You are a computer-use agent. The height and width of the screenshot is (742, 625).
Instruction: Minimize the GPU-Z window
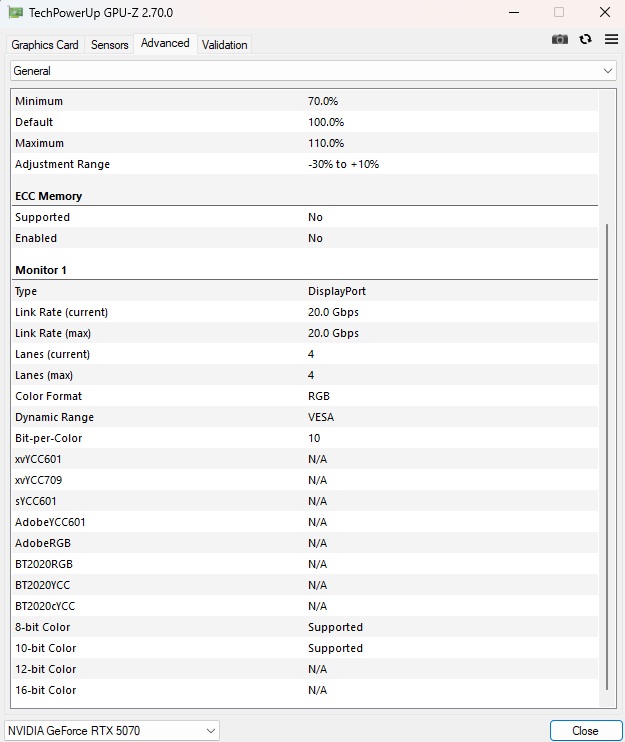click(x=514, y=13)
